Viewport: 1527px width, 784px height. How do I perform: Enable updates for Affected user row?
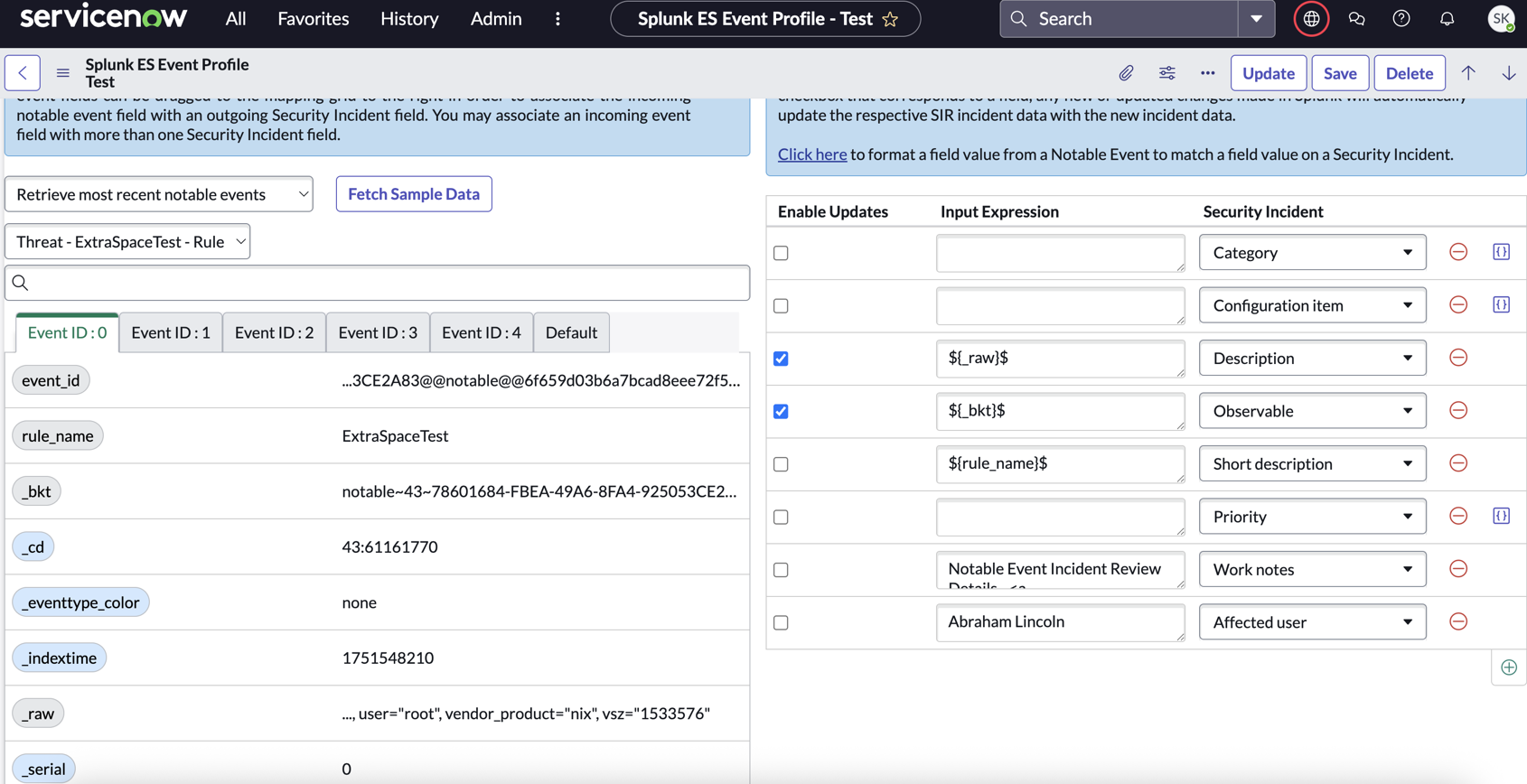(781, 623)
